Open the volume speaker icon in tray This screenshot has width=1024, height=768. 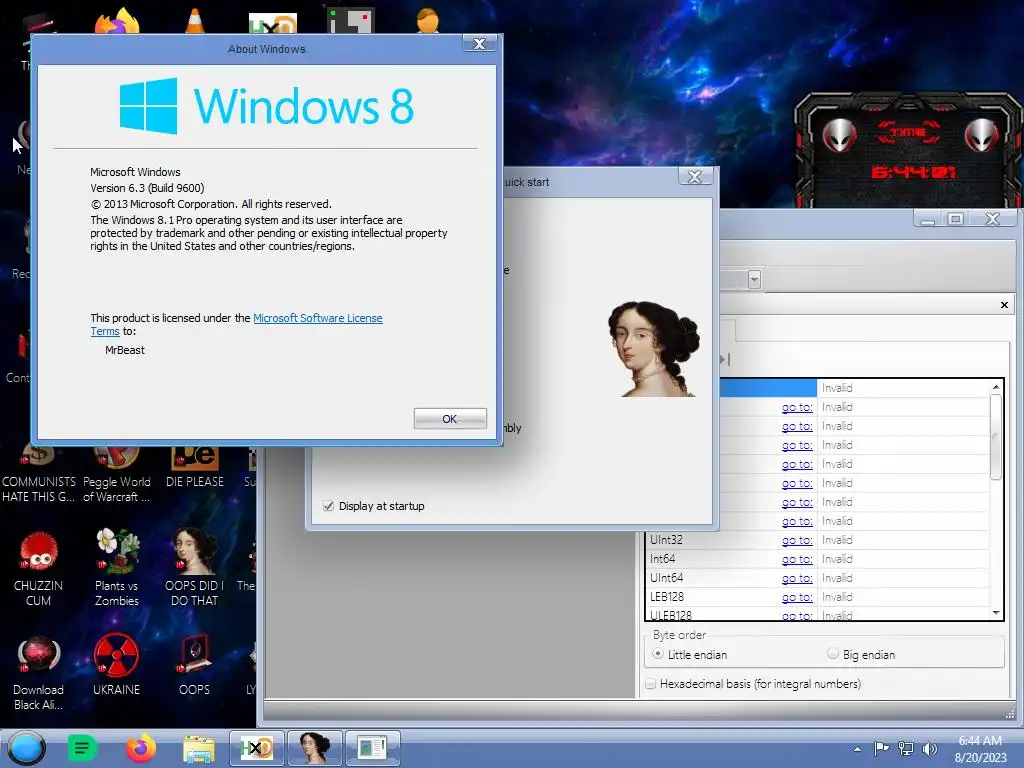(929, 748)
